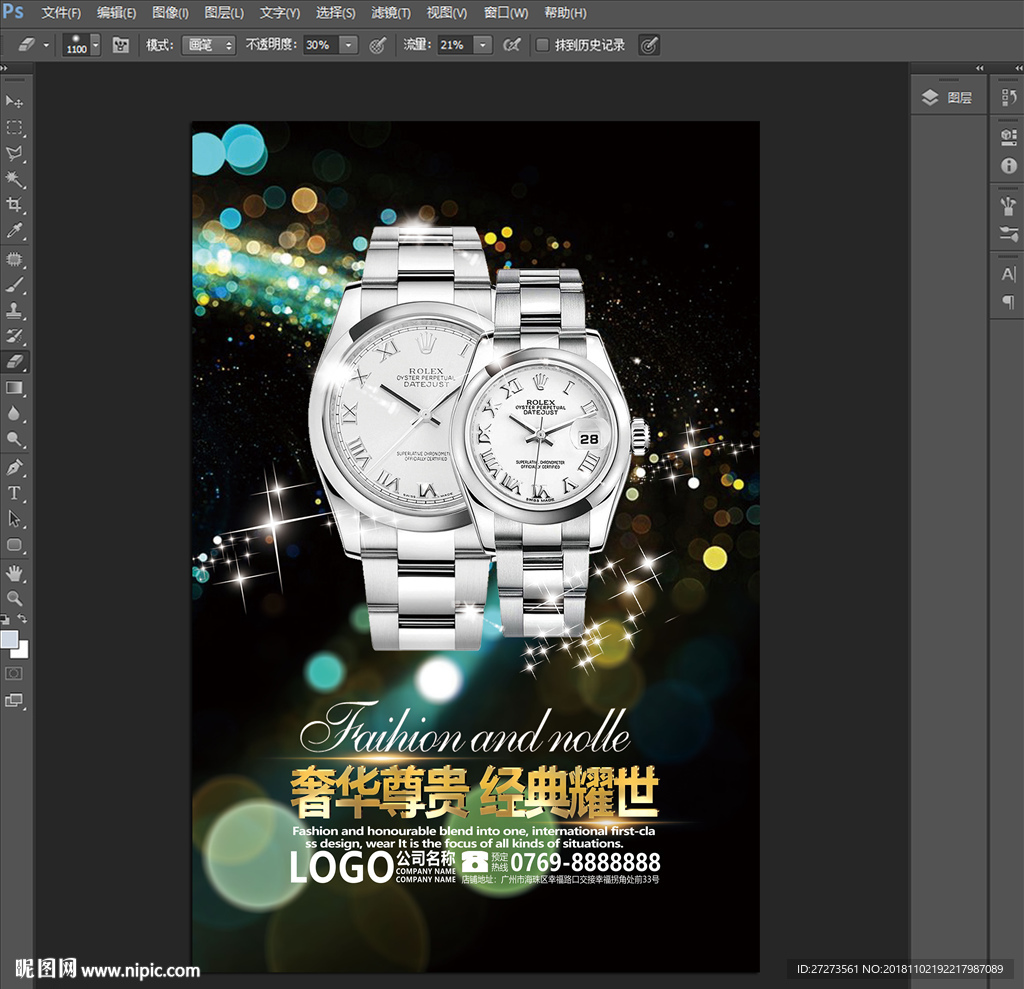The height and width of the screenshot is (989, 1024).
Task: Select the Path Selection tool
Action: pos(14,519)
